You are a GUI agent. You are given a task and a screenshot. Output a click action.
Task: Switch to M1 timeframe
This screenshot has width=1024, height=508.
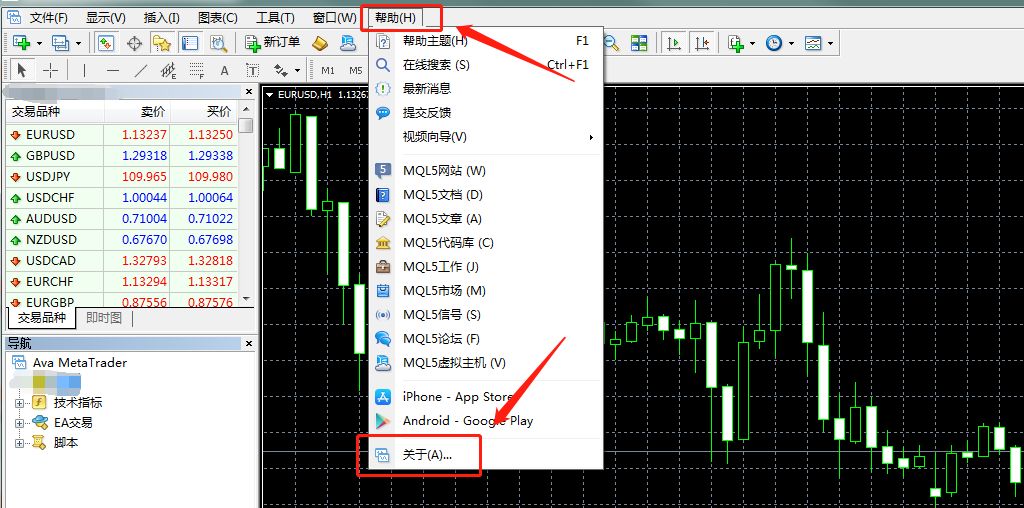tap(328, 70)
